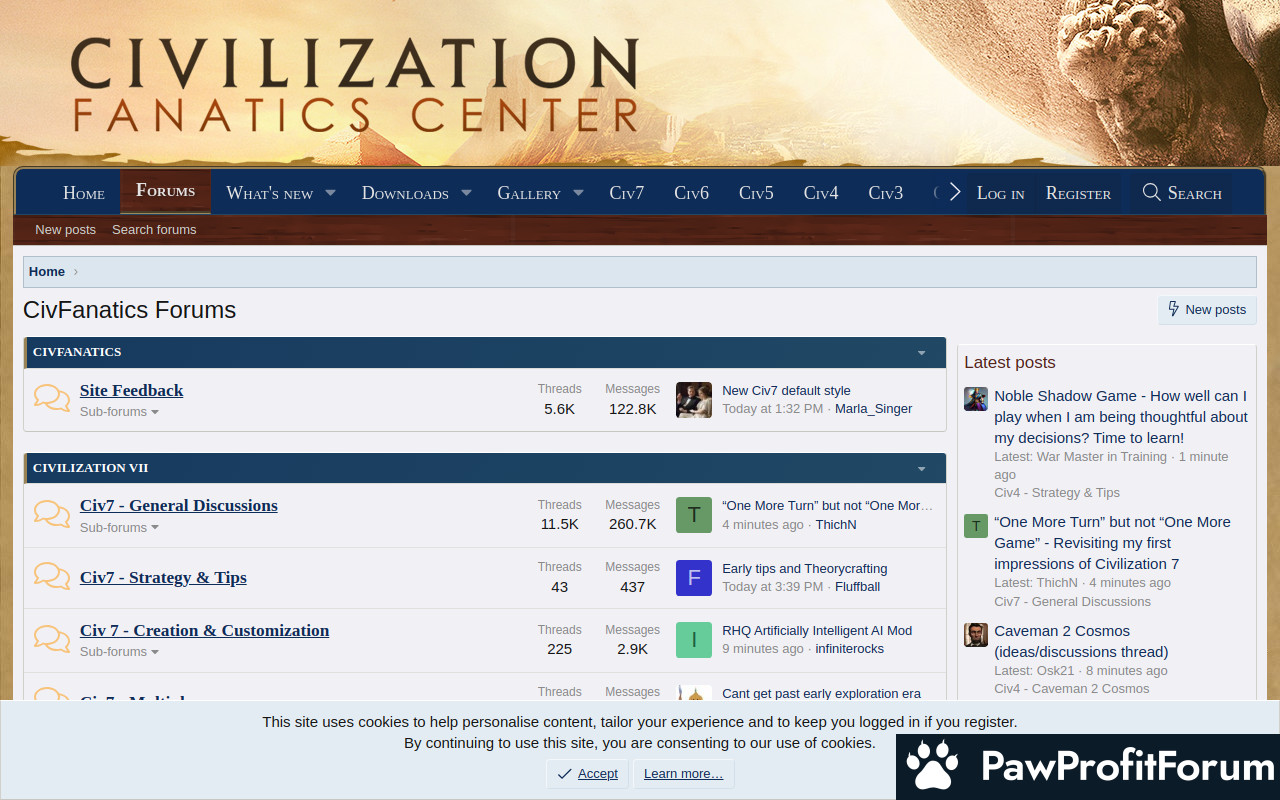Click Learn more about cookies
The image size is (1280, 800).
[684, 774]
